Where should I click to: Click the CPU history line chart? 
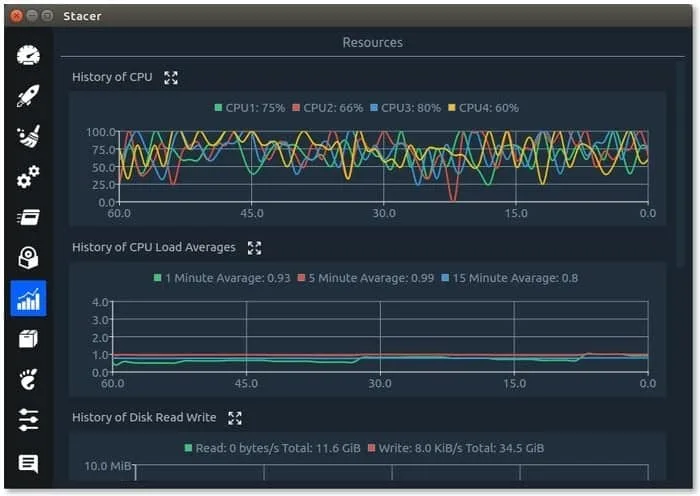[383, 166]
